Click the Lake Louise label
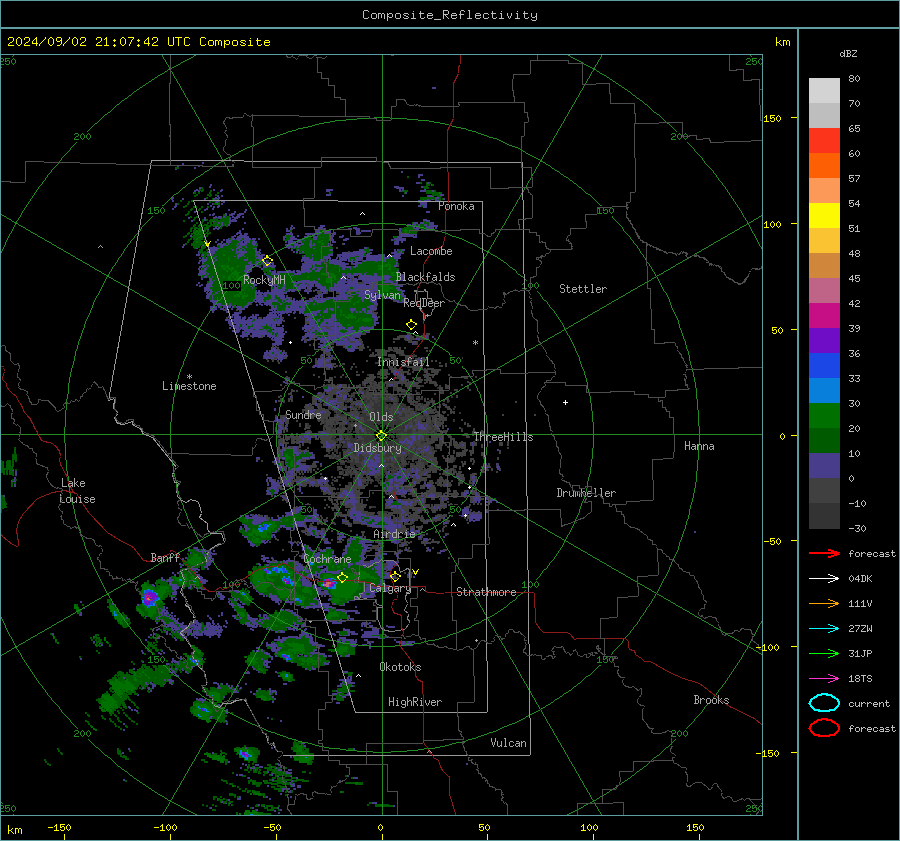900x841 pixels. click(x=77, y=491)
